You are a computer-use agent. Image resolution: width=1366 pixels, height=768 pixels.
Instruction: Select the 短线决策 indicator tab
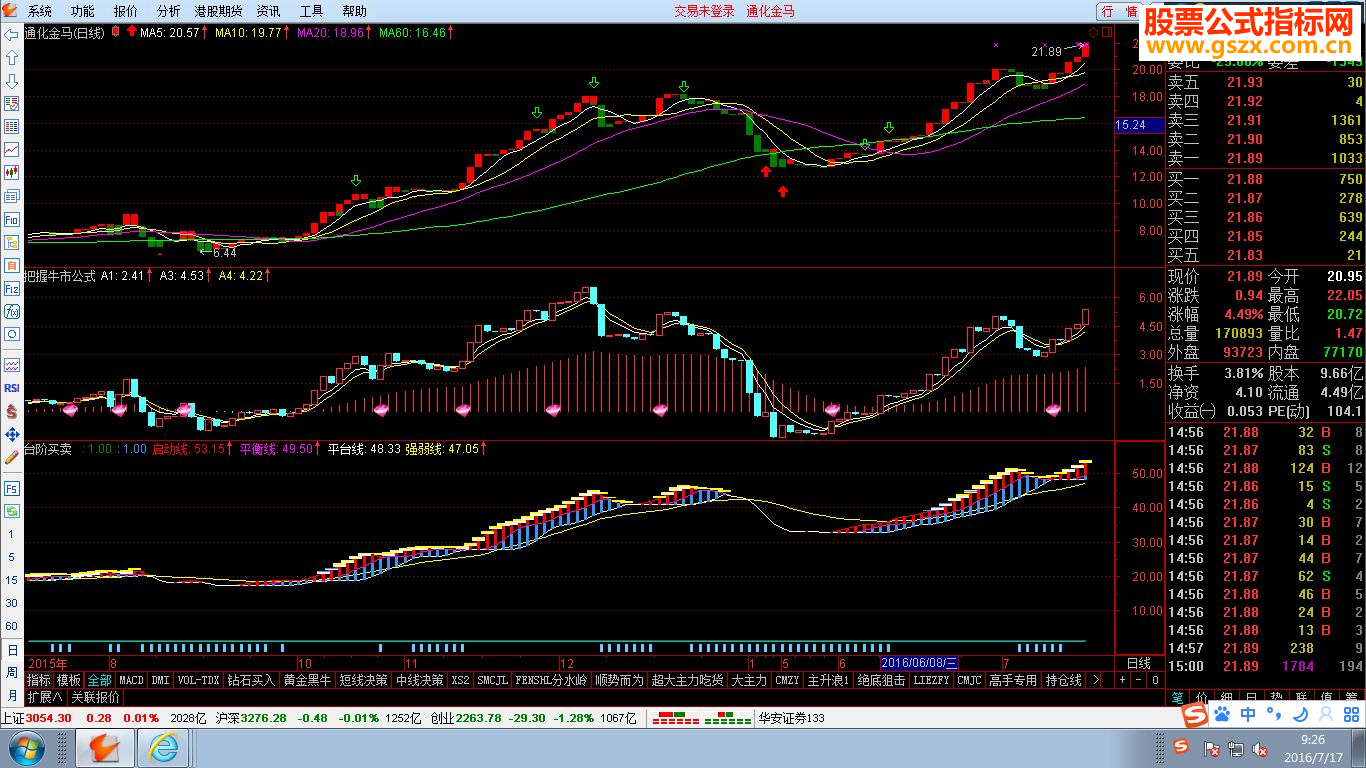[363, 680]
